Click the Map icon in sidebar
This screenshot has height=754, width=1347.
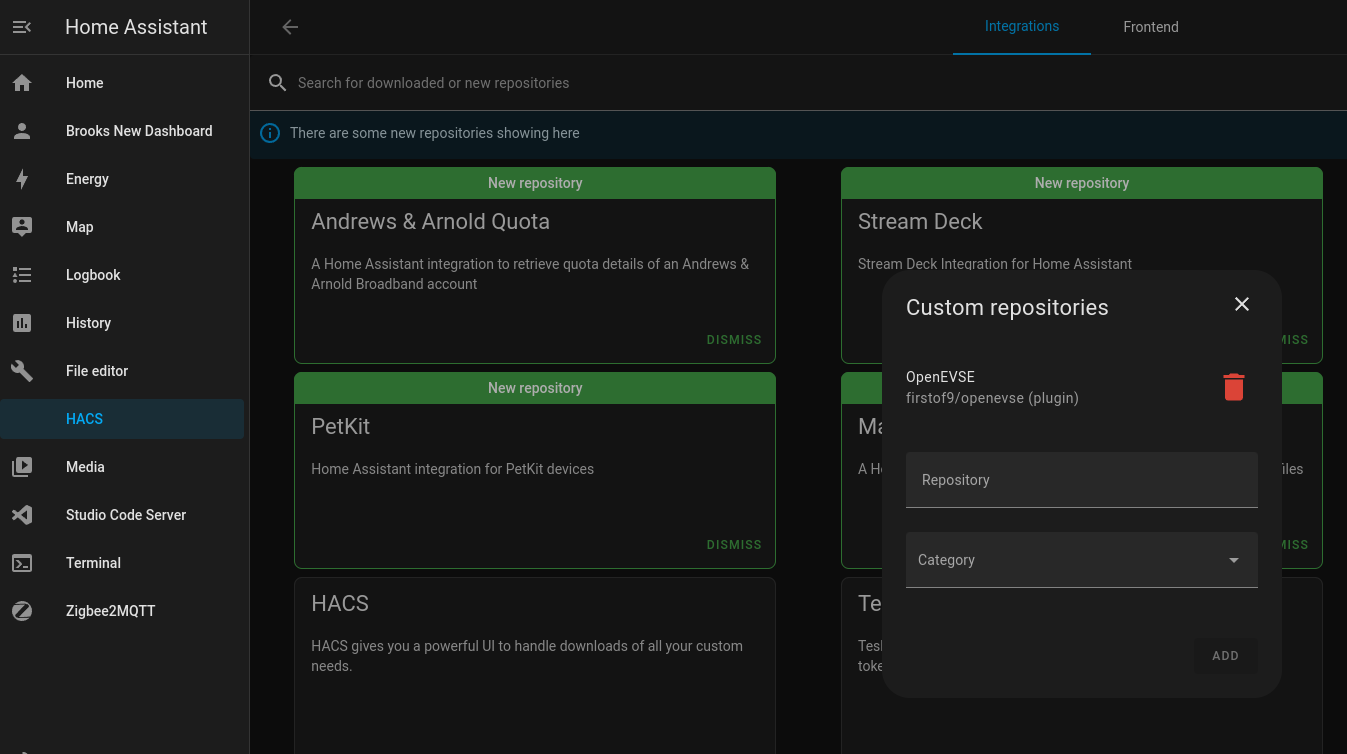click(x=22, y=227)
